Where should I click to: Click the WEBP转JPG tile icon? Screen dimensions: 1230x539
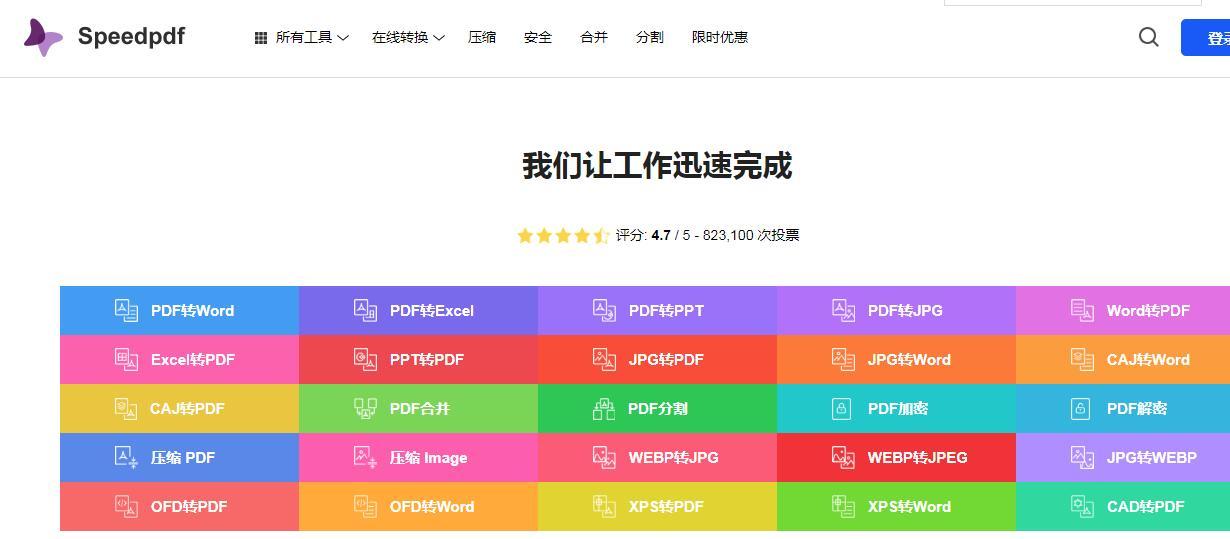604,457
